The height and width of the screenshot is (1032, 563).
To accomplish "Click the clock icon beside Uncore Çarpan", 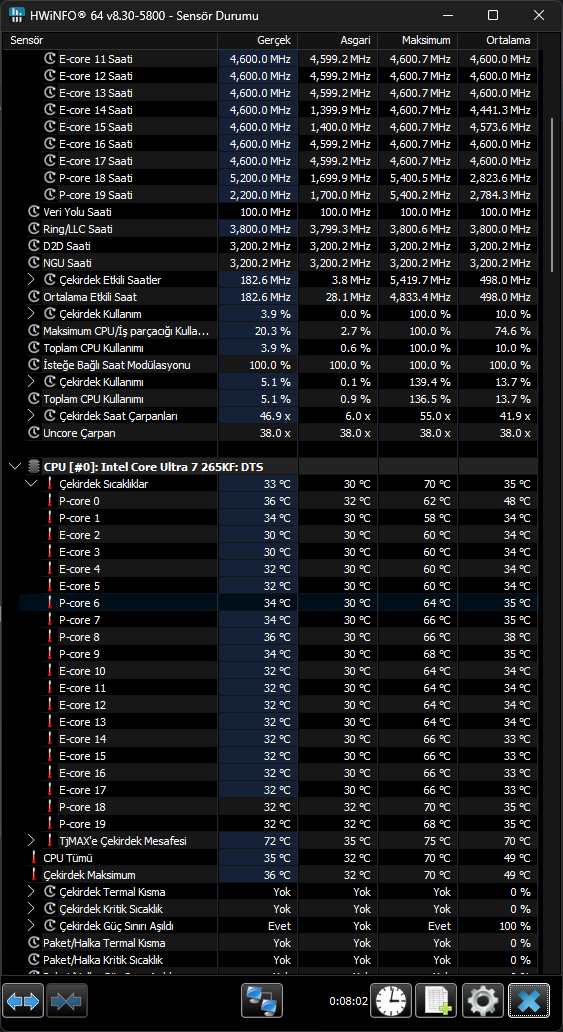I will pos(34,433).
